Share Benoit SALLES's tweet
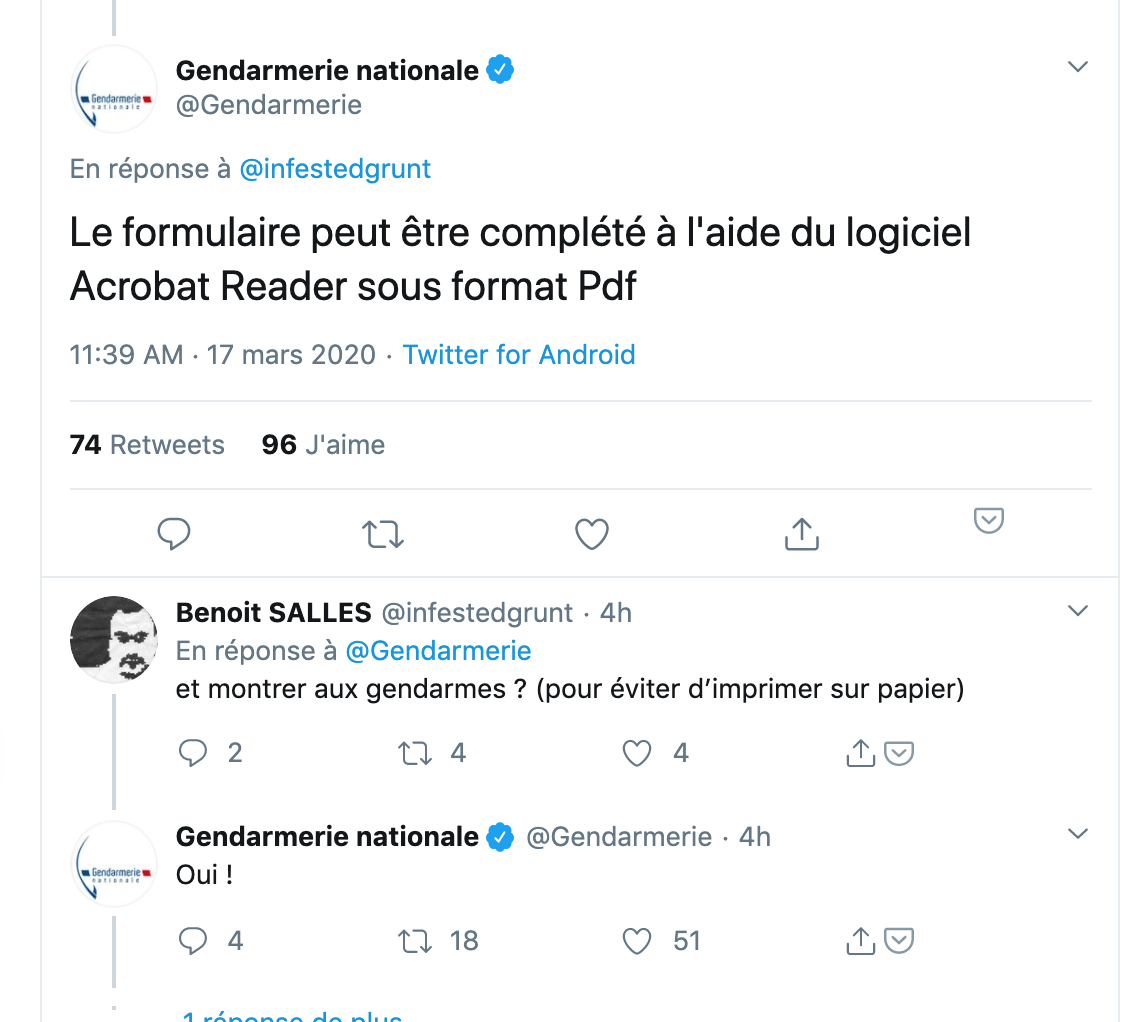The width and height of the screenshot is (1132, 1022). (860, 753)
